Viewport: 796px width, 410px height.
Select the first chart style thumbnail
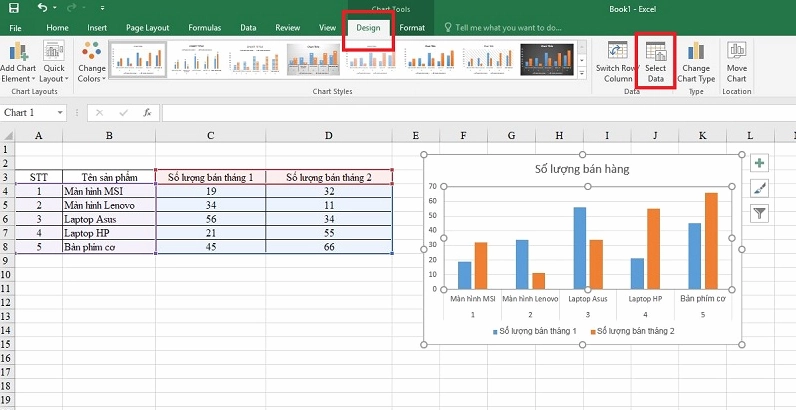pyautogui.click(x=138, y=59)
